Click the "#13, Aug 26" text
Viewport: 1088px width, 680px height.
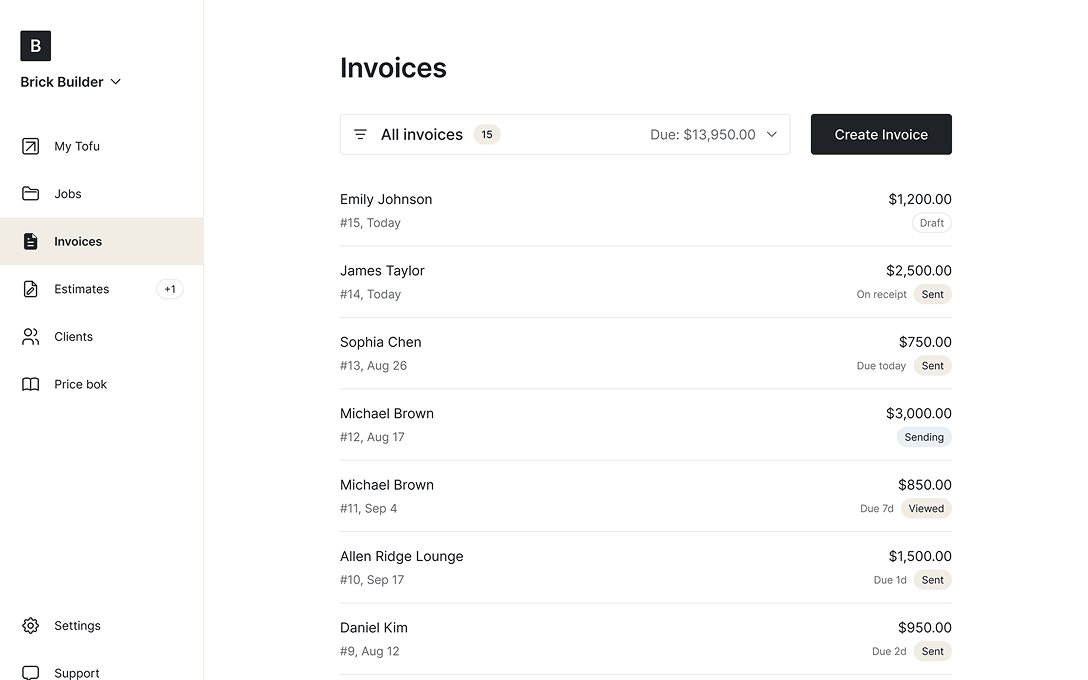[373, 366]
